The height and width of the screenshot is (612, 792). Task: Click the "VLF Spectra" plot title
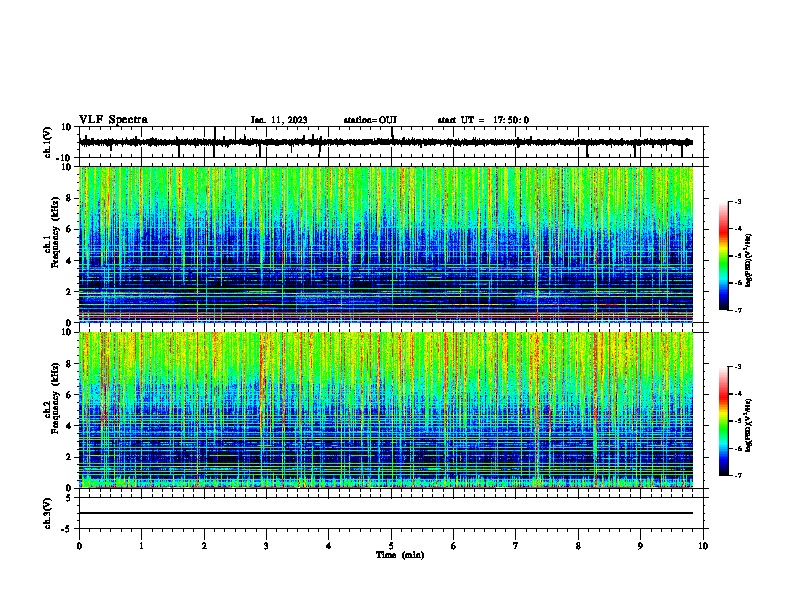[113, 119]
